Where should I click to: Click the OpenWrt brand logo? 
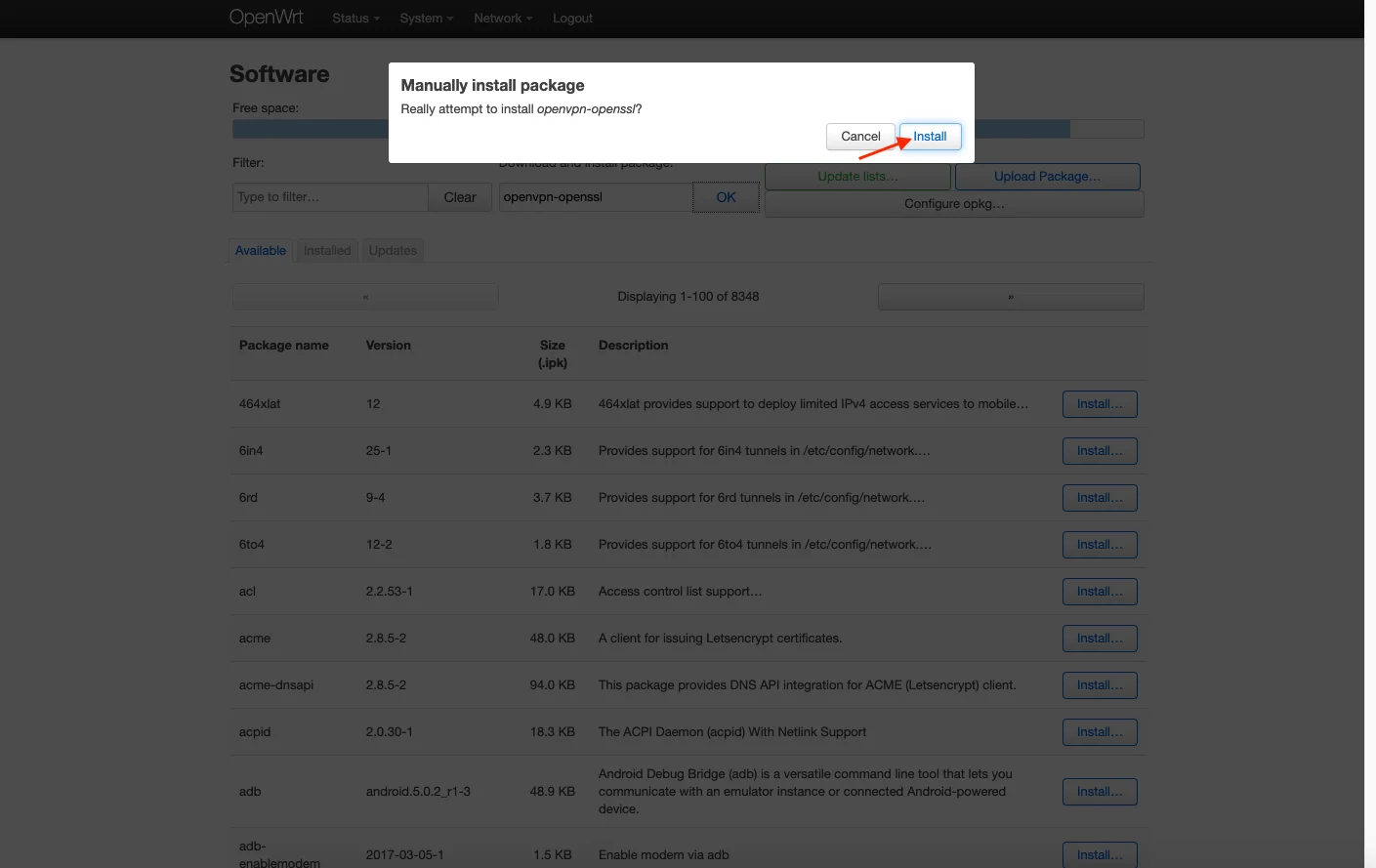(266, 18)
